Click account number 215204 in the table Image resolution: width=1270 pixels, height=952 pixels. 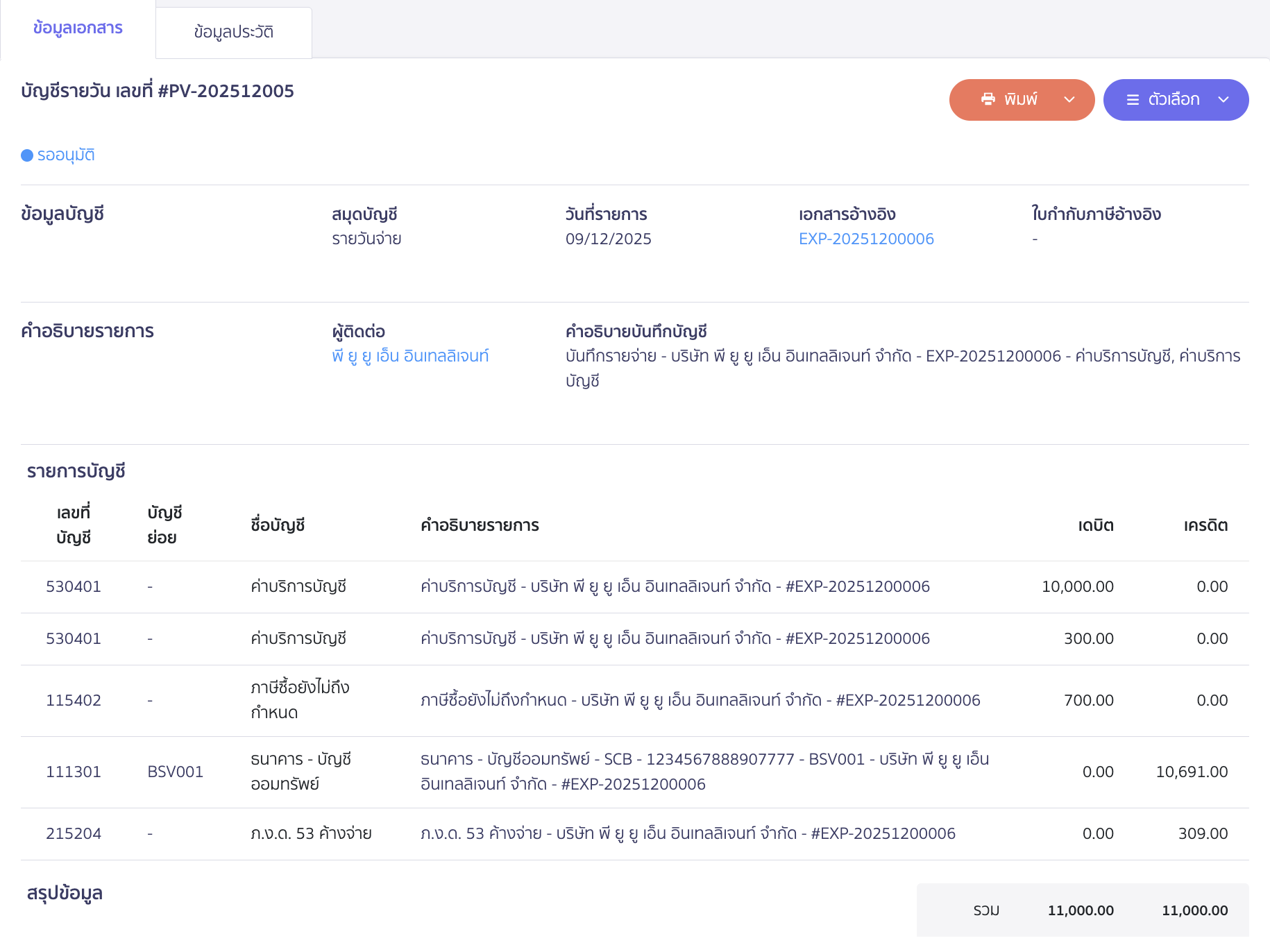(74, 833)
